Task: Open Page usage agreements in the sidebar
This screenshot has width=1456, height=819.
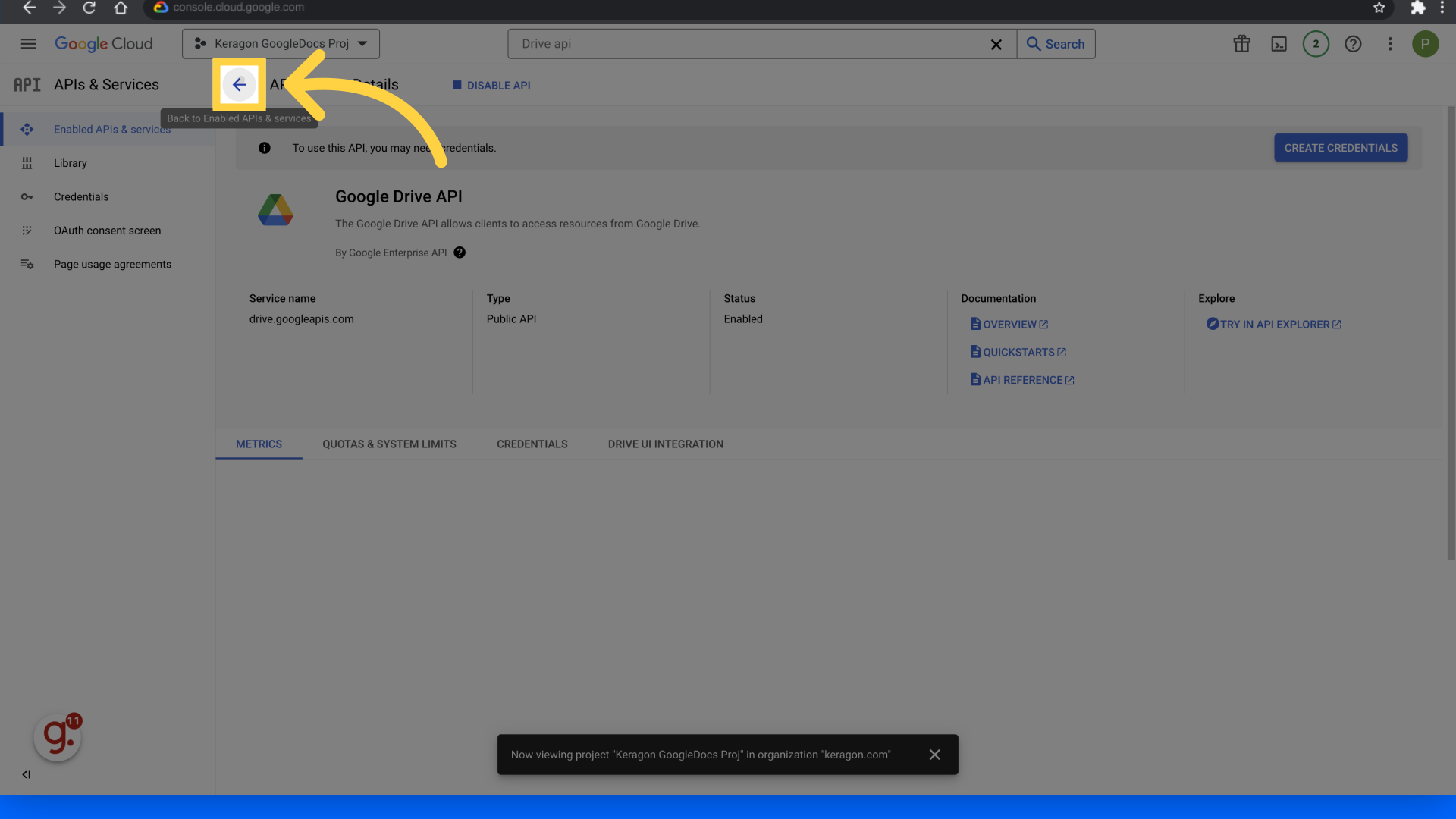Action: point(108,265)
